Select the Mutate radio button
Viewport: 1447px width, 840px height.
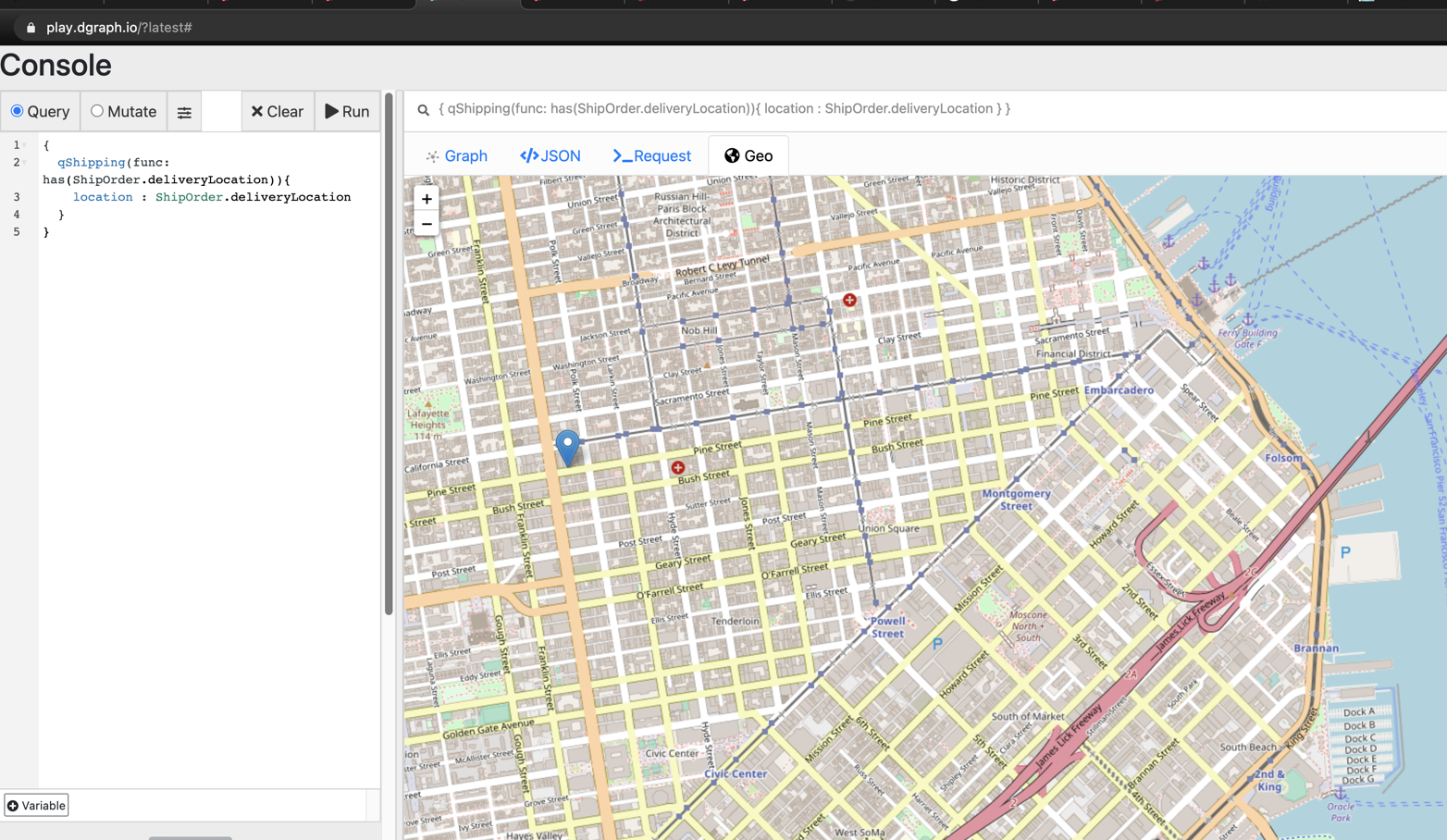pyautogui.click(x=97, y=111)
